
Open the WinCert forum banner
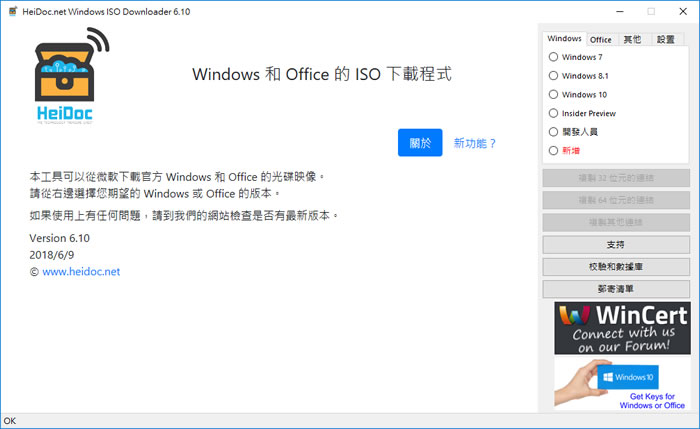622,328
